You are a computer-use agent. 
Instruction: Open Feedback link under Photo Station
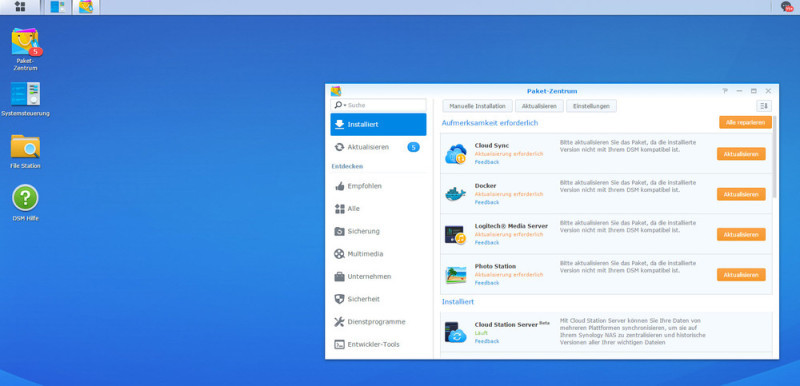pyautogui.click(x=487, y=283)
